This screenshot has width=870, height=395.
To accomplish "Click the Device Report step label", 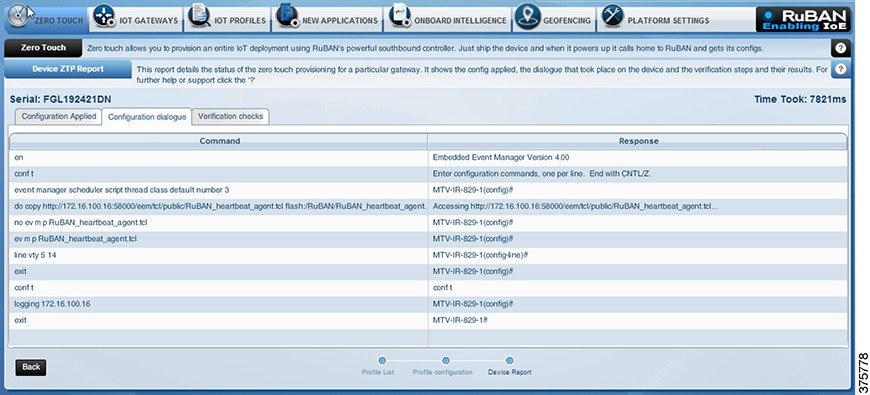I will [510, 372].
